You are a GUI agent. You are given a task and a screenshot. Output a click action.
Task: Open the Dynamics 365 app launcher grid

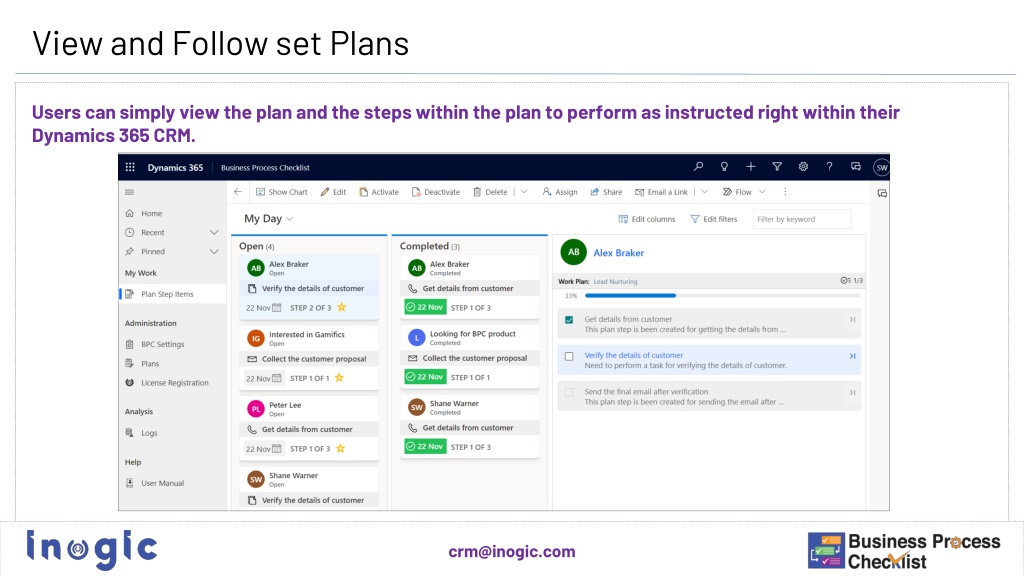pos(130,167)
